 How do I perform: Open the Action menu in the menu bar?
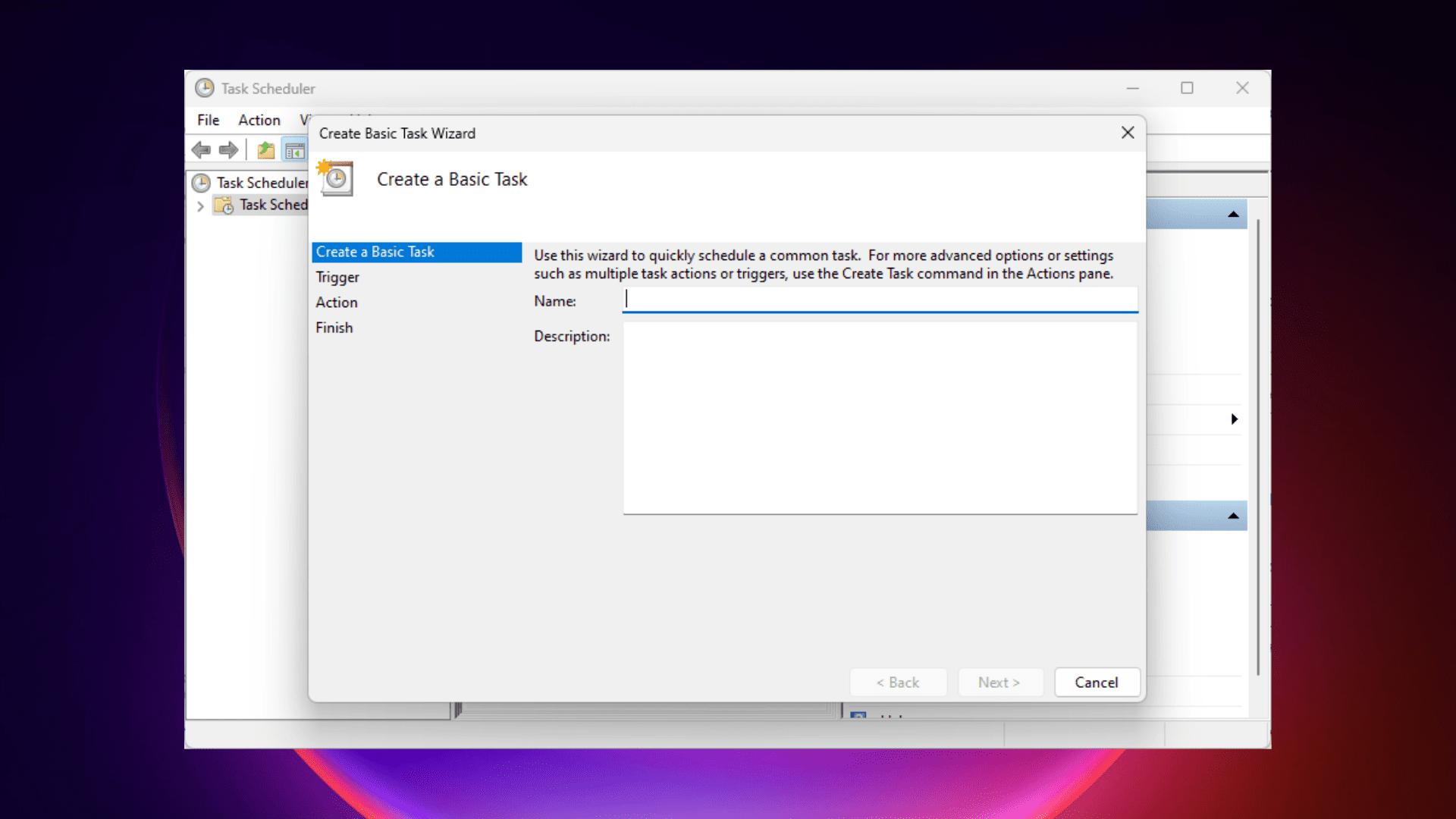[x=259, y=120]
